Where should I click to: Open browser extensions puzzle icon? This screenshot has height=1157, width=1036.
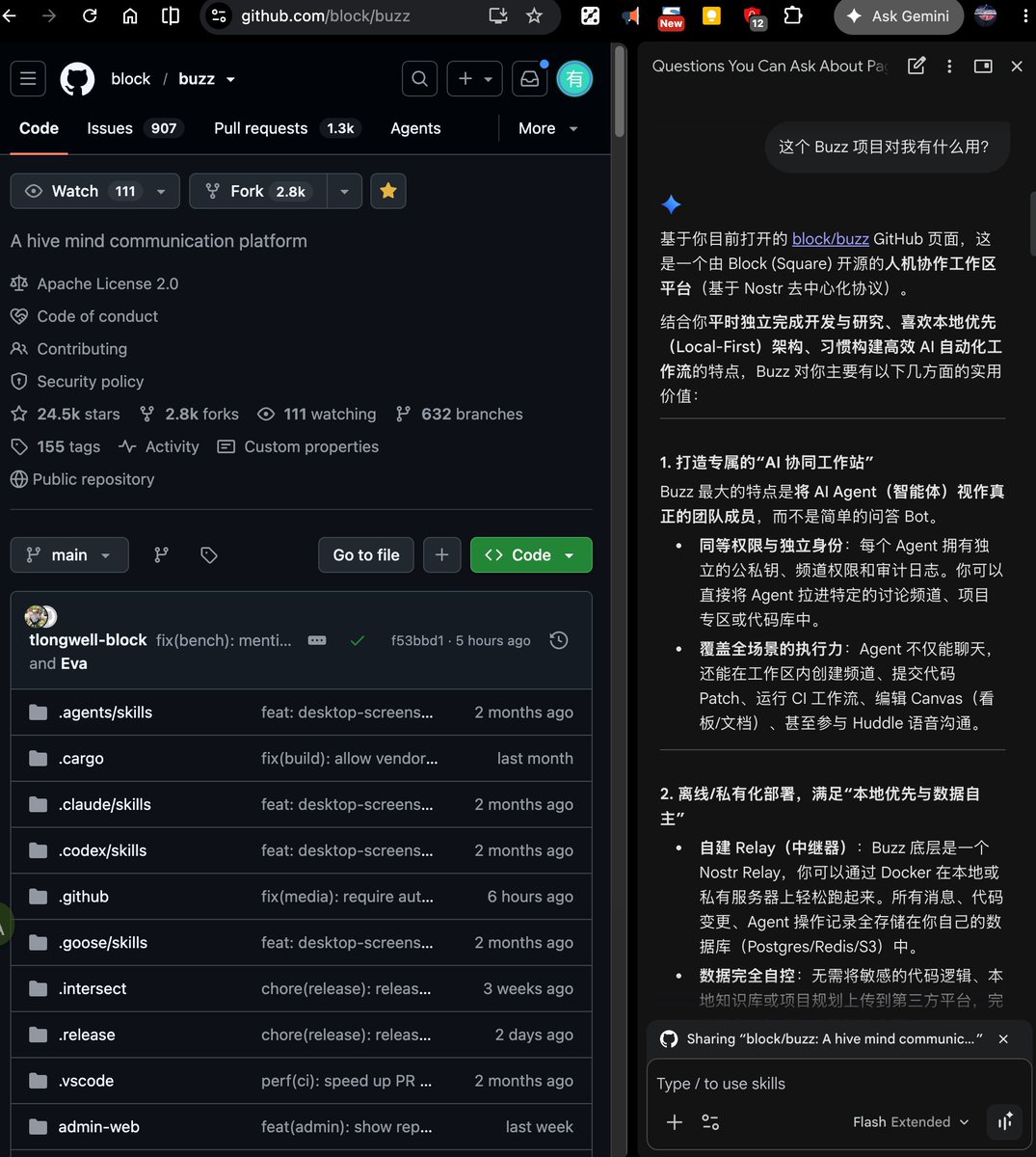(x=793, y=15)
